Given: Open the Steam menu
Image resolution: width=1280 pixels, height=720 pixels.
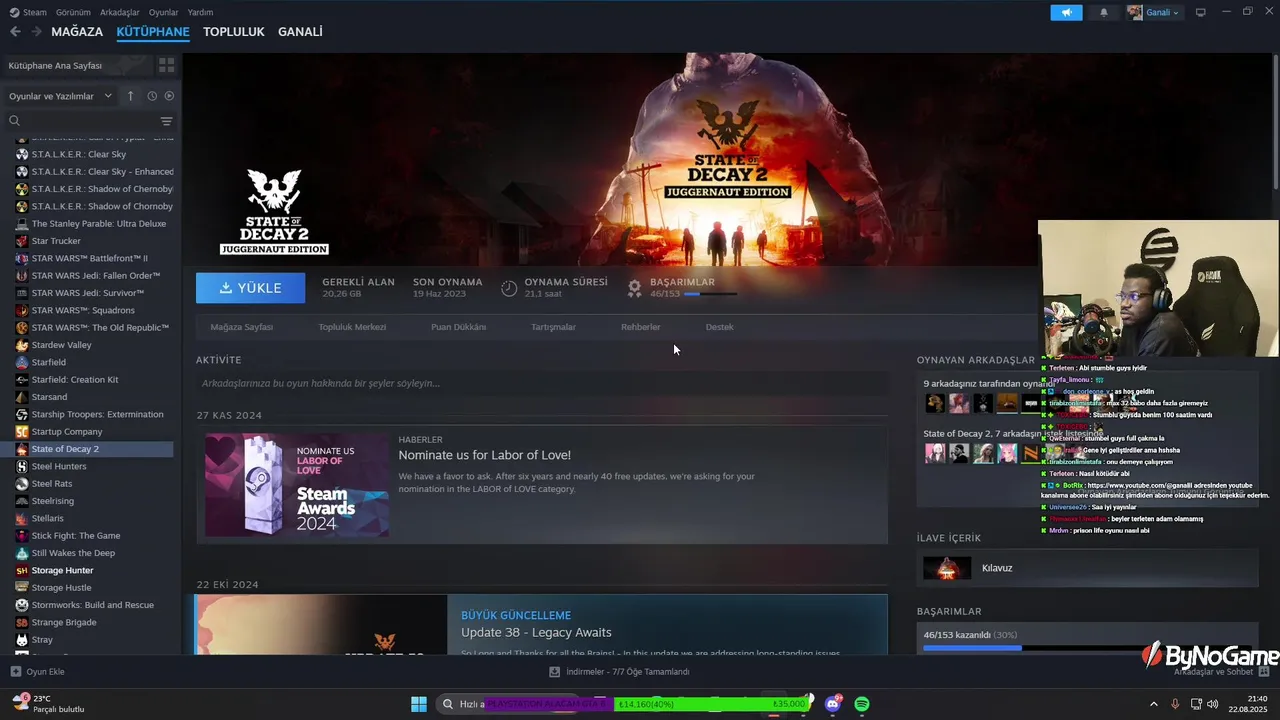Looking at the screenshot, I should coord(28,12).
